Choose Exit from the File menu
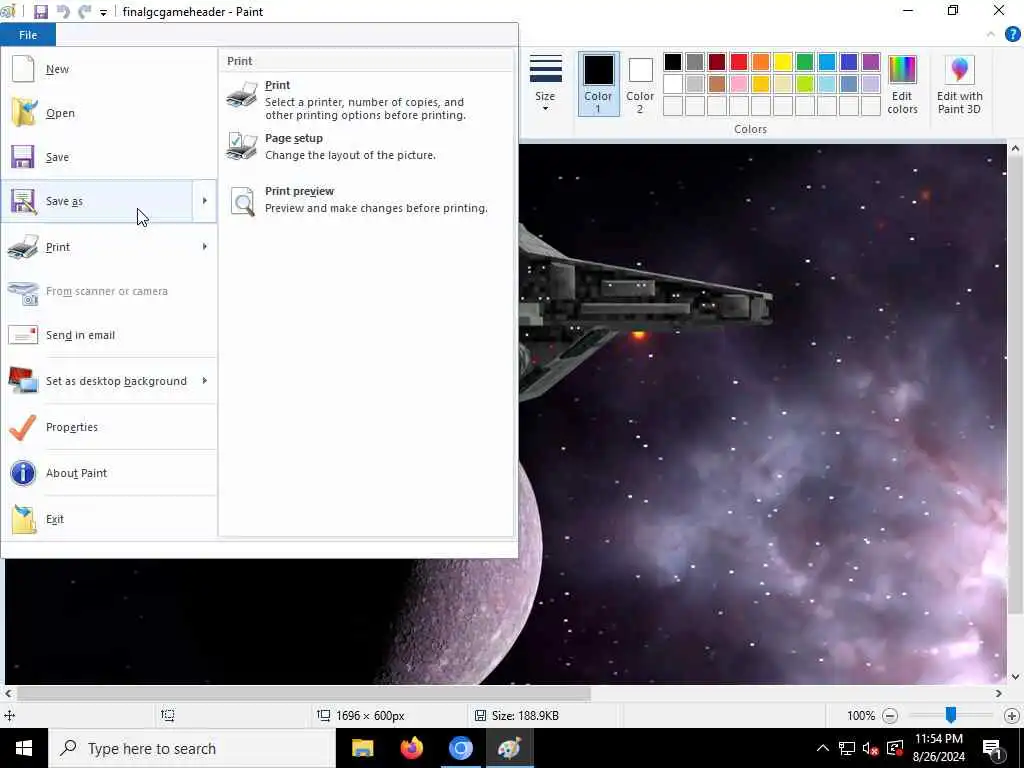The width and height of the screenshot is (1024, 768). [109, 519]
